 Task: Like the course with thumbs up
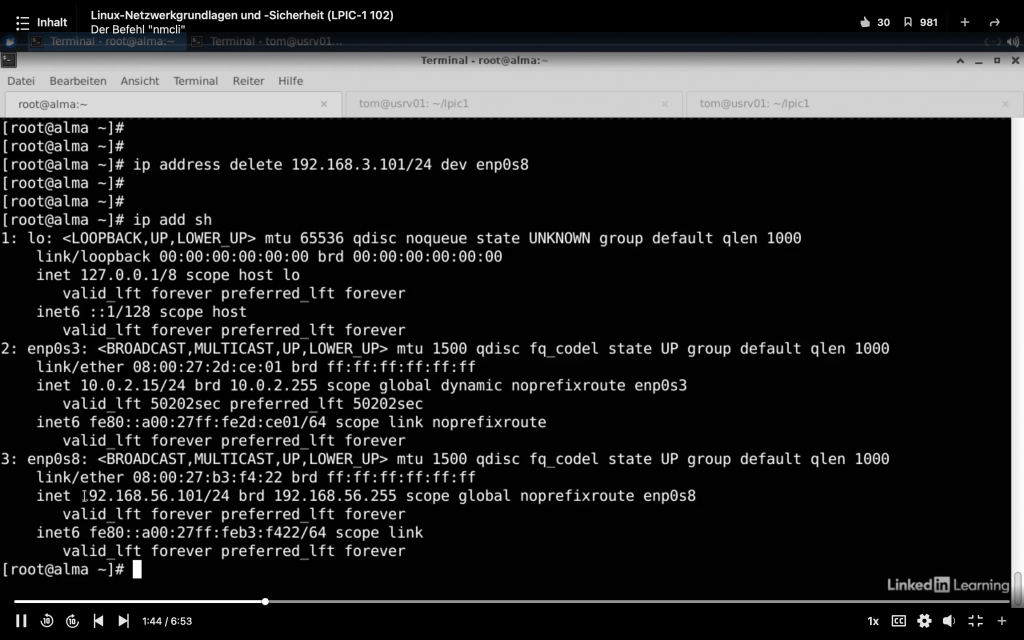point(866,22)
